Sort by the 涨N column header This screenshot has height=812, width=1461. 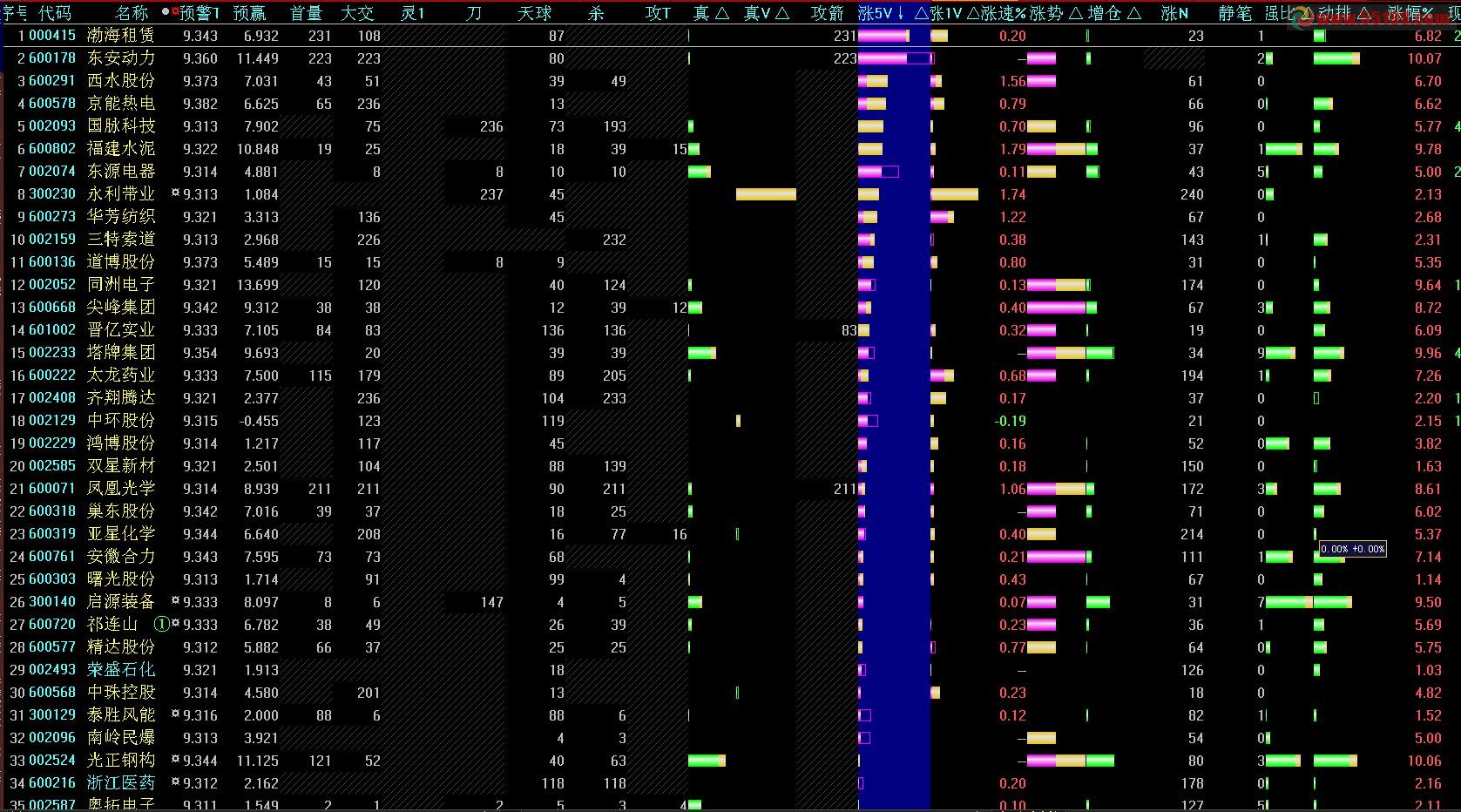click(1175, 13)
